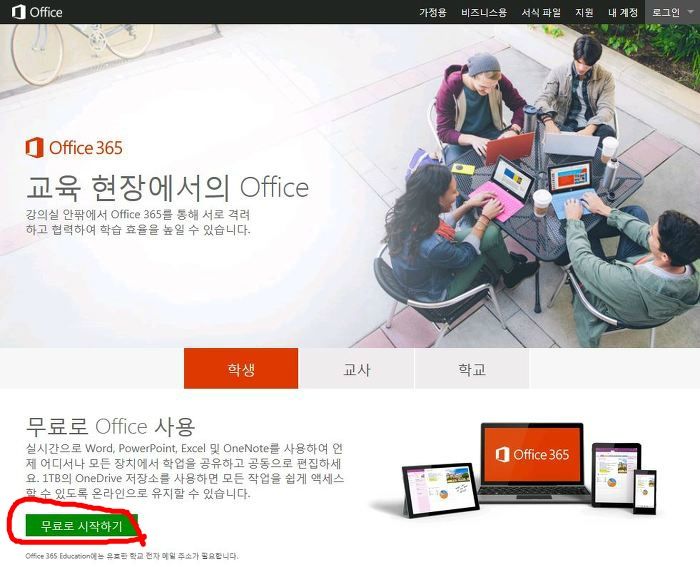Go to 내 계정 page

tap(623, 13)
